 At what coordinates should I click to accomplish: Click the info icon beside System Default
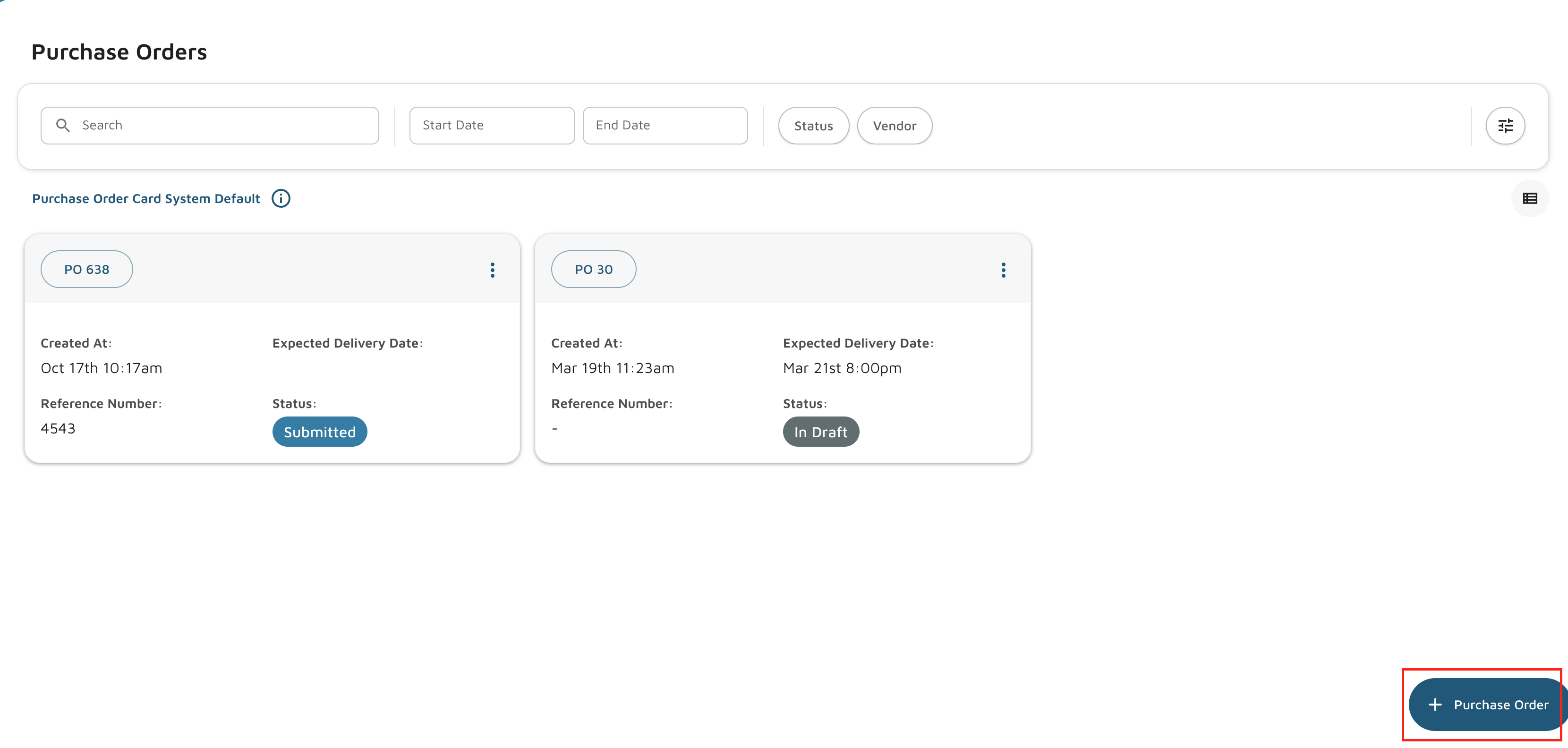tap(281, 198)
